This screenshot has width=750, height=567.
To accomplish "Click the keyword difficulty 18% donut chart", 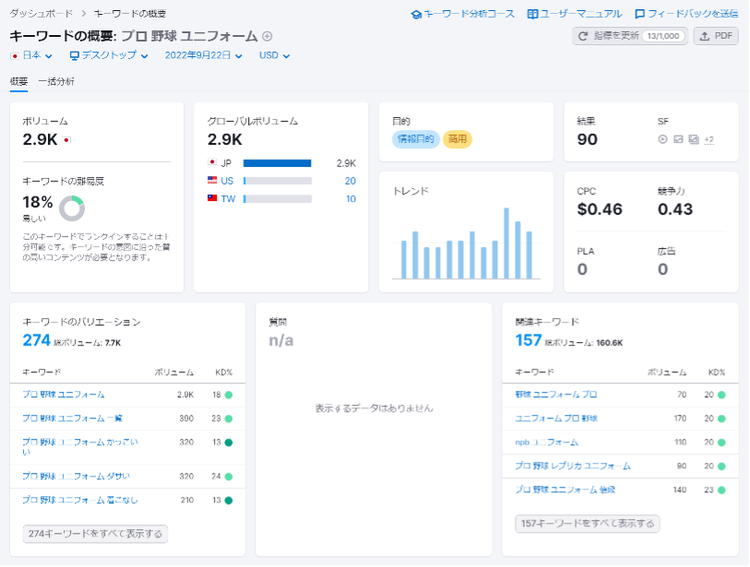I will [x=72, y=208].
